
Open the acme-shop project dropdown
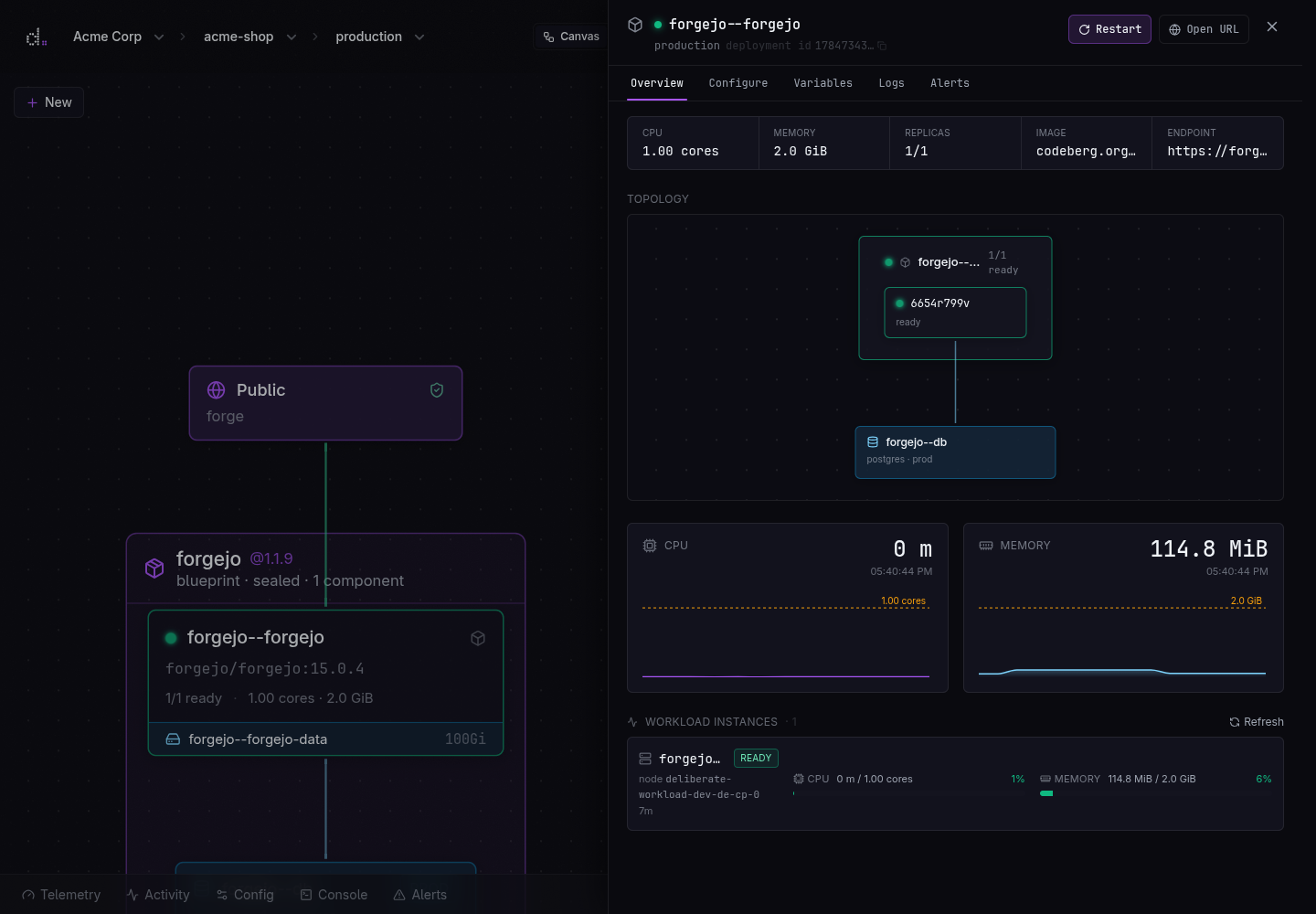click(250, 37)
